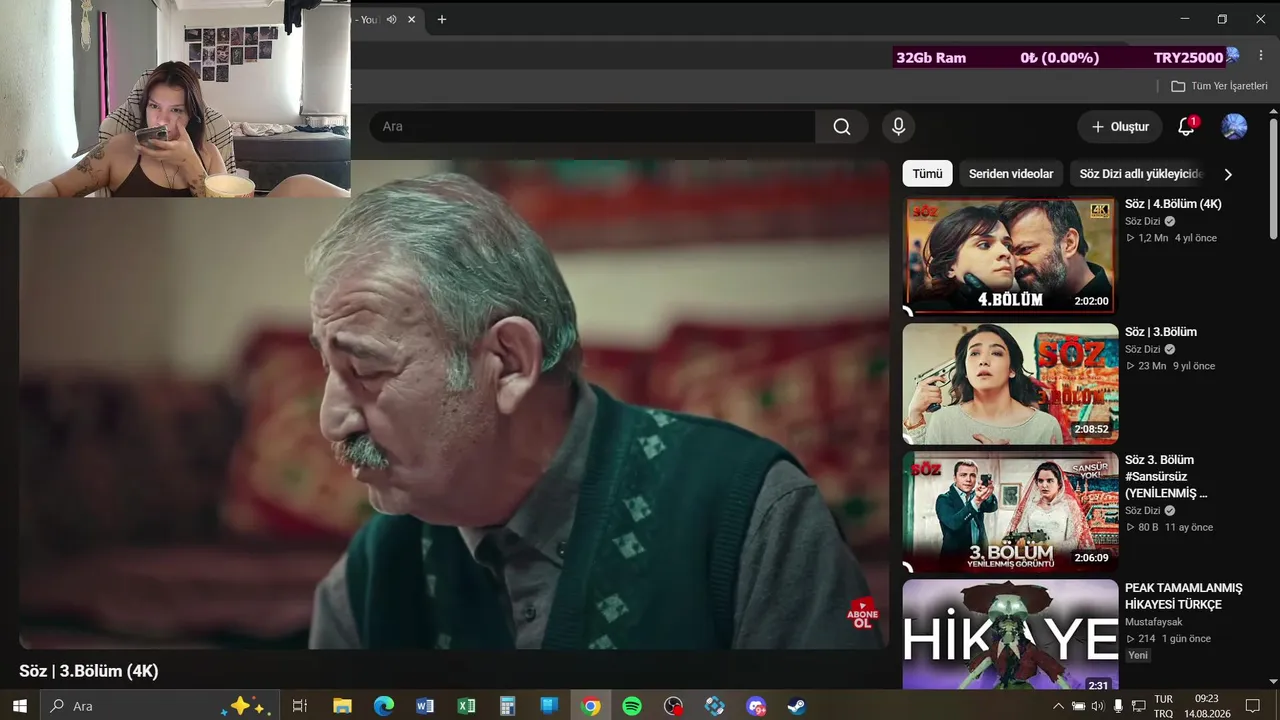Image resolution: width=1280 pixels, height=720 pixels.
Task: Click the microphone tray icon
Action: coord(1118,706)
